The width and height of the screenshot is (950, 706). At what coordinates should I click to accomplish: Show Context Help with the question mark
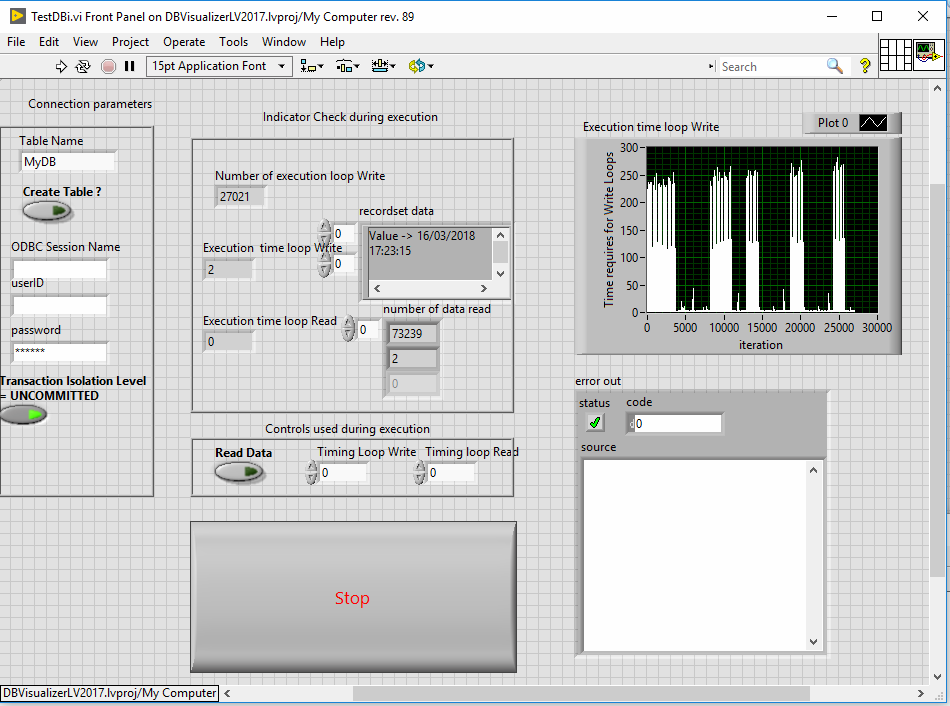(865, 65)
